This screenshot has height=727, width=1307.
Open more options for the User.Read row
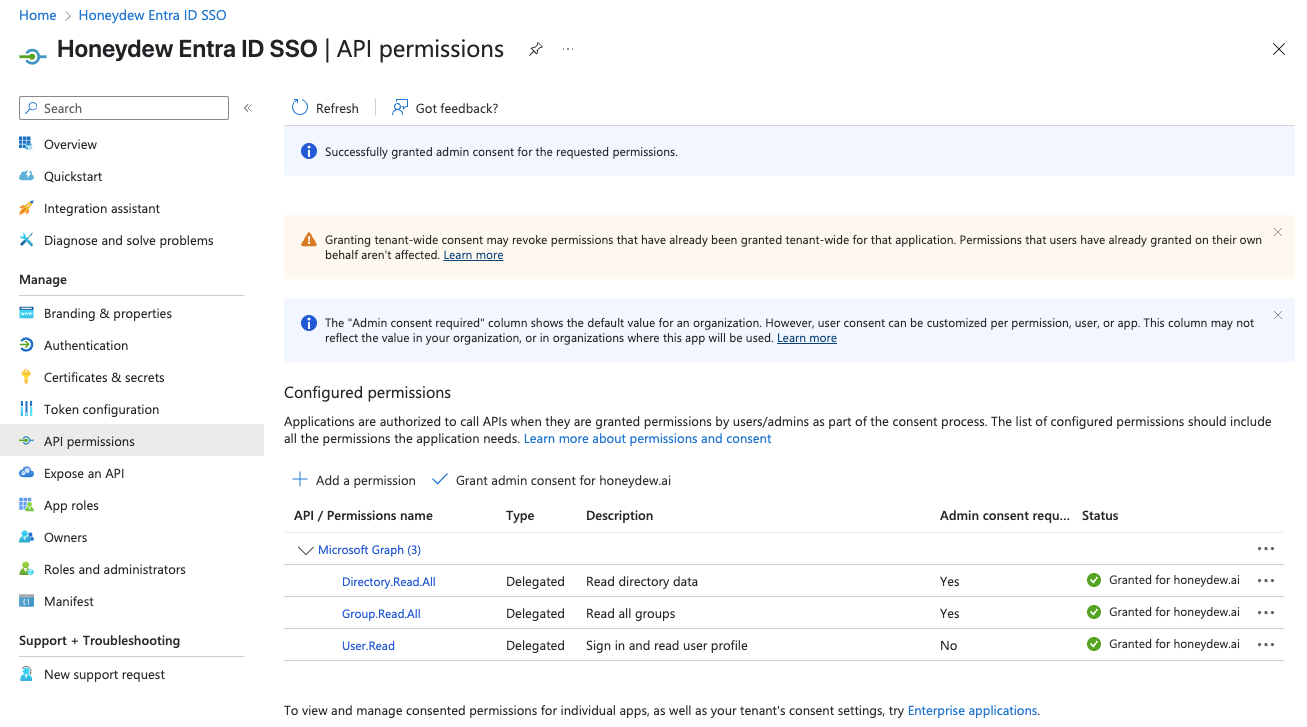1266,645
